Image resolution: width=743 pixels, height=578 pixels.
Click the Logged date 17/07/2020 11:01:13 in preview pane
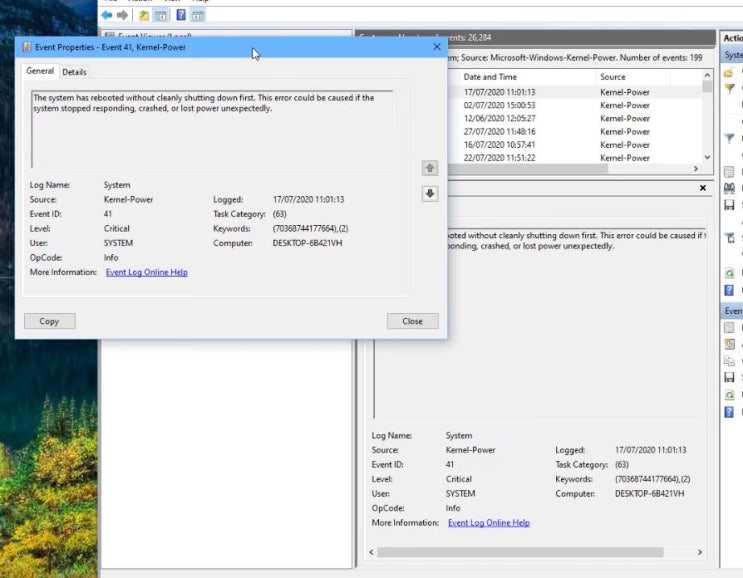pyautogui.click(x=651, y=450)
